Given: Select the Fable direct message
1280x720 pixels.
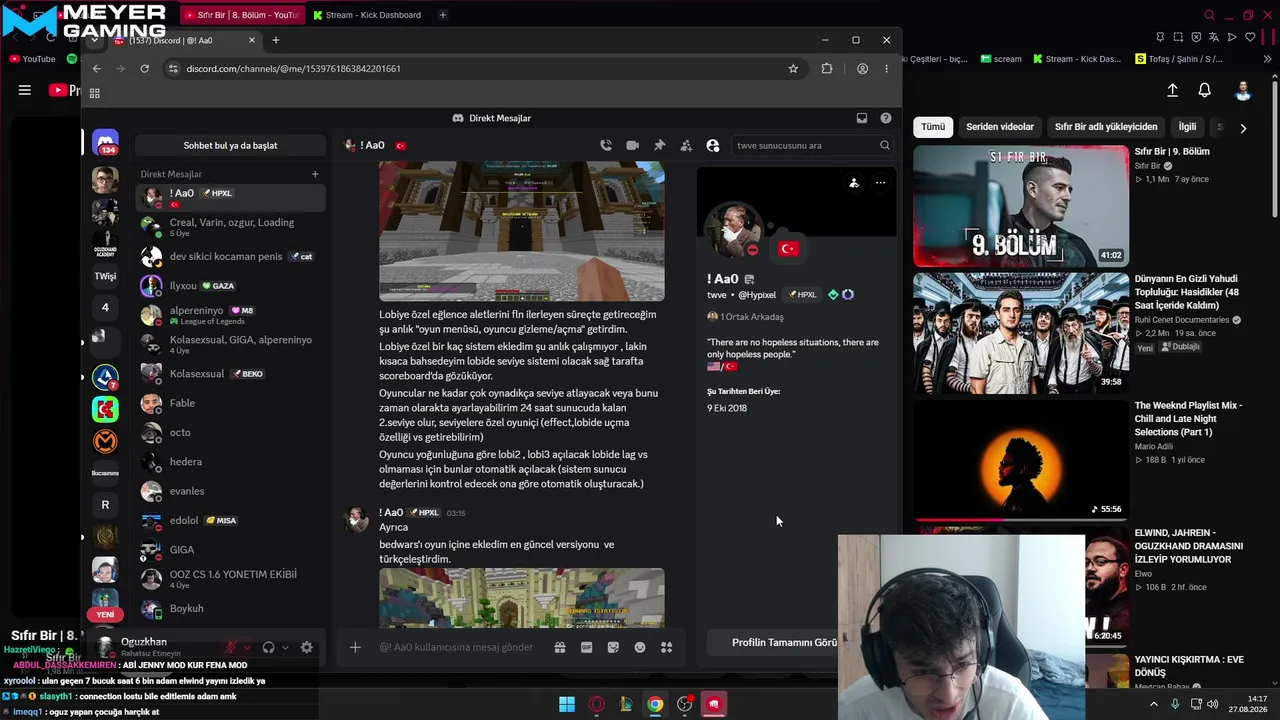Looking at the screenshot, I should click(231, 403).
